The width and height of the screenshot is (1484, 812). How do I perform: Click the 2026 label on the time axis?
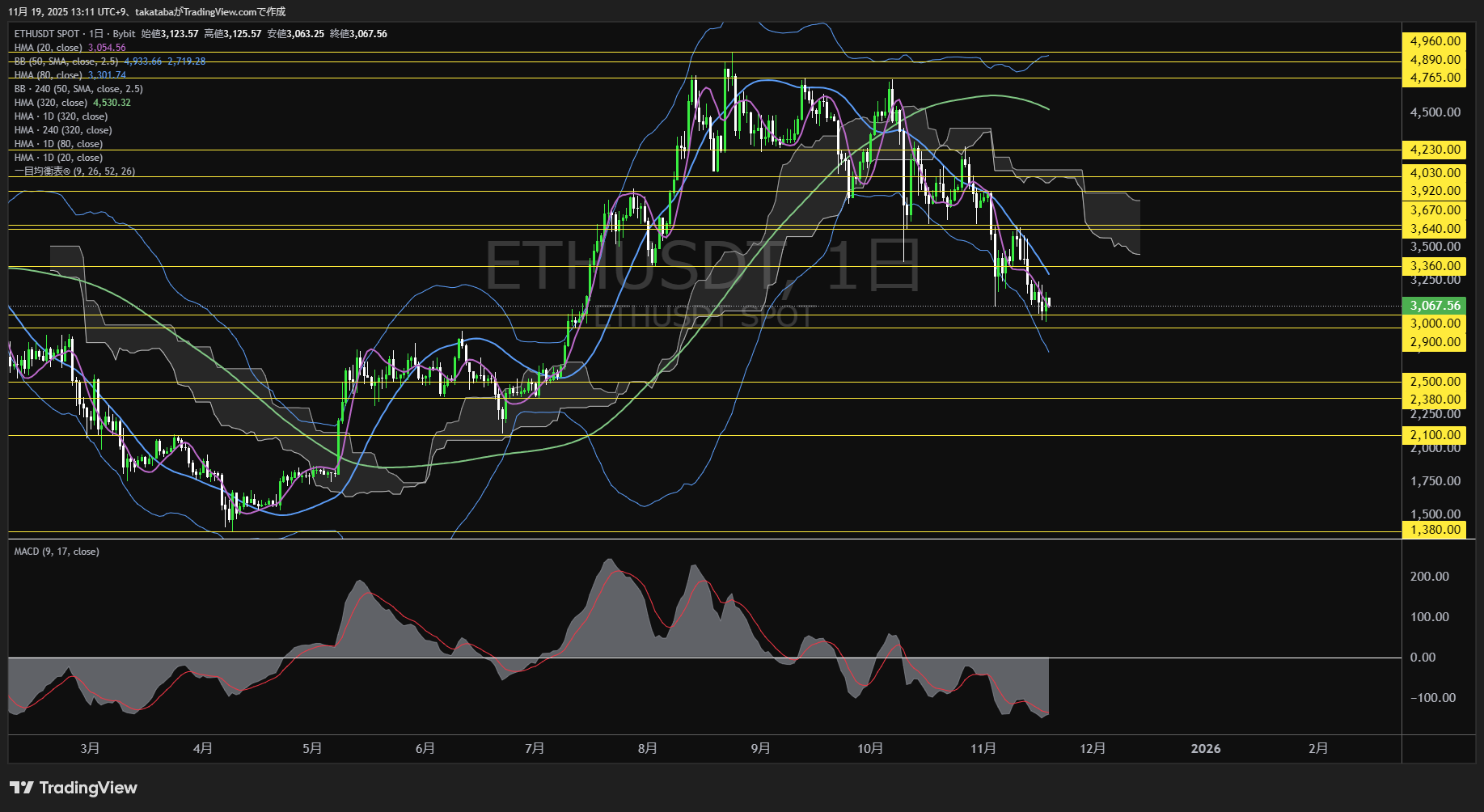(x=1206, y=748)
